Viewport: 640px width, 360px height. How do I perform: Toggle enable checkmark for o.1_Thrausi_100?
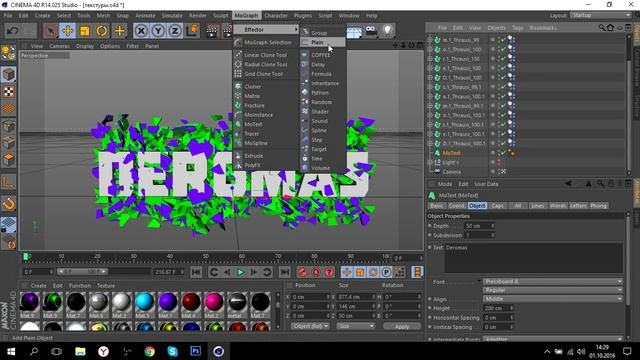click(x=503, y=49)
